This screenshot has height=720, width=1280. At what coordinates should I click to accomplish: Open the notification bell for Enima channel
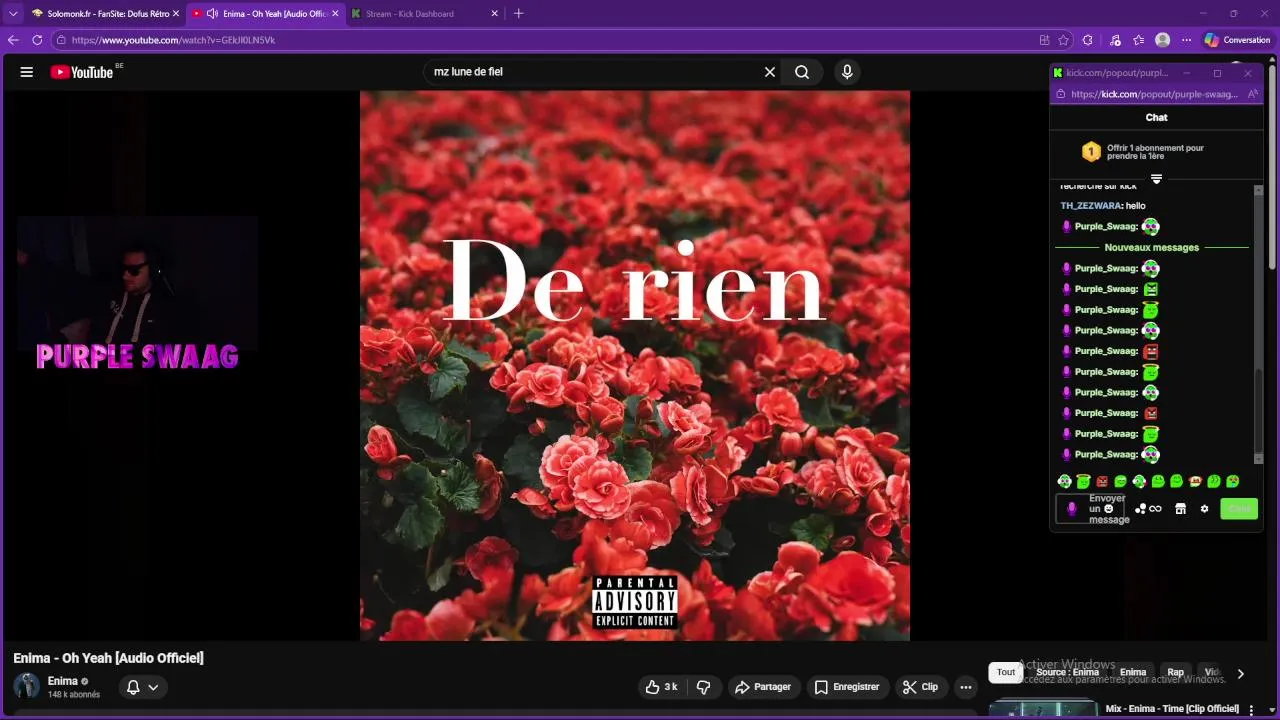point(133,687)
